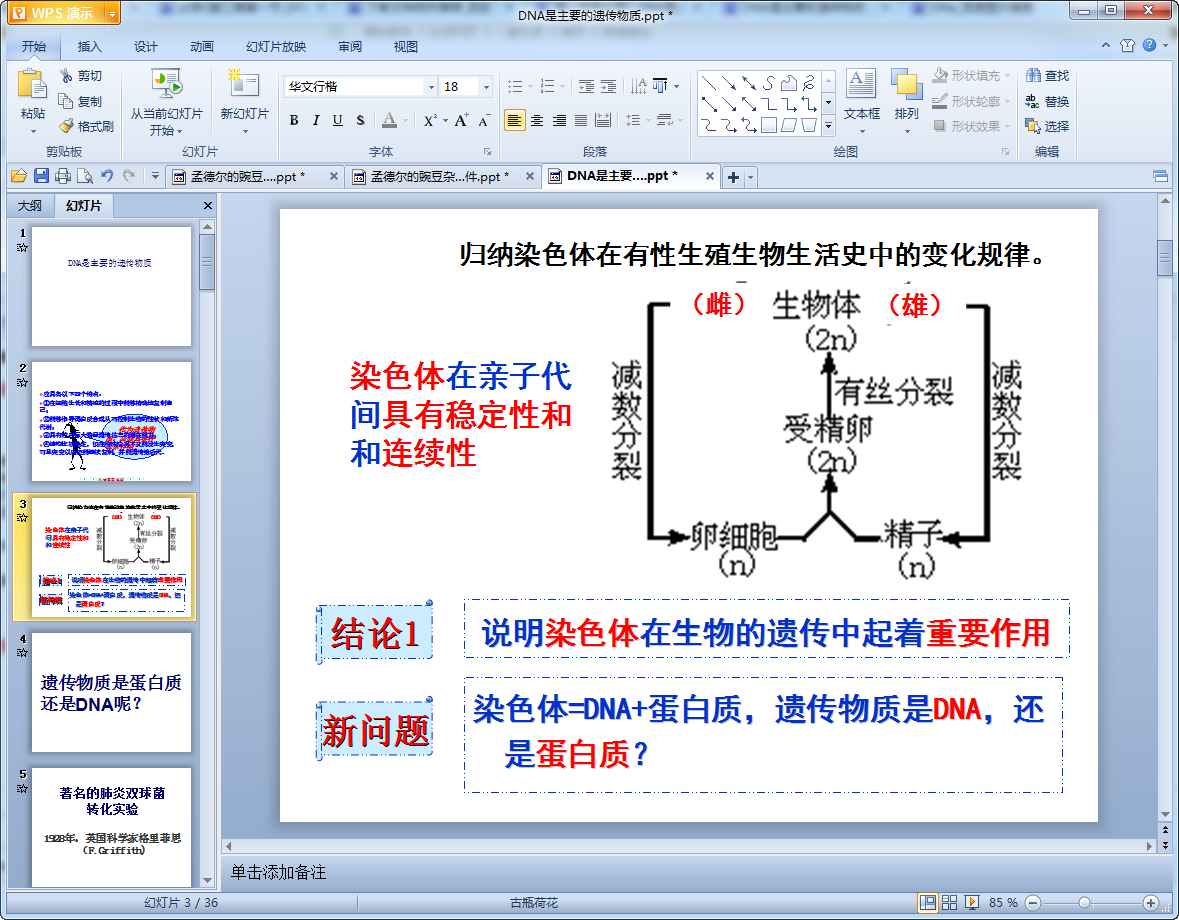Click the decrease indent icon
The height and width of the screenshot is (920, 1179).
pos(586,86)
